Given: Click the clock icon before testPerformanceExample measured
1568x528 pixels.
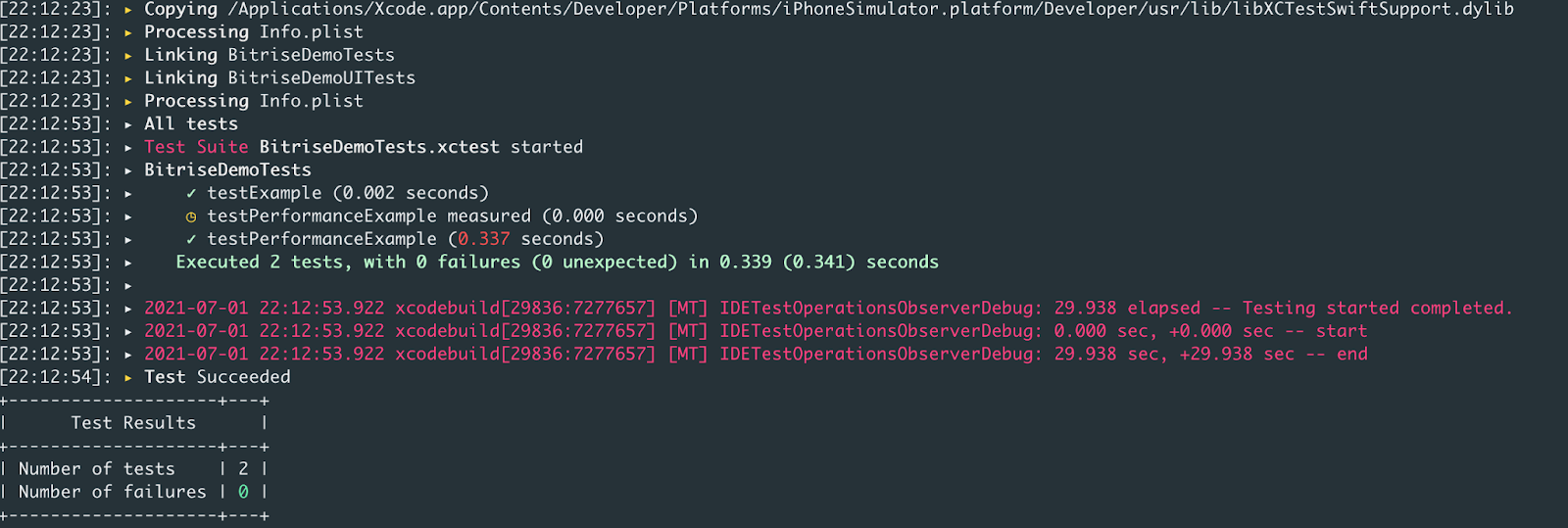Looking at the screenshot, I should coord(191,216).
